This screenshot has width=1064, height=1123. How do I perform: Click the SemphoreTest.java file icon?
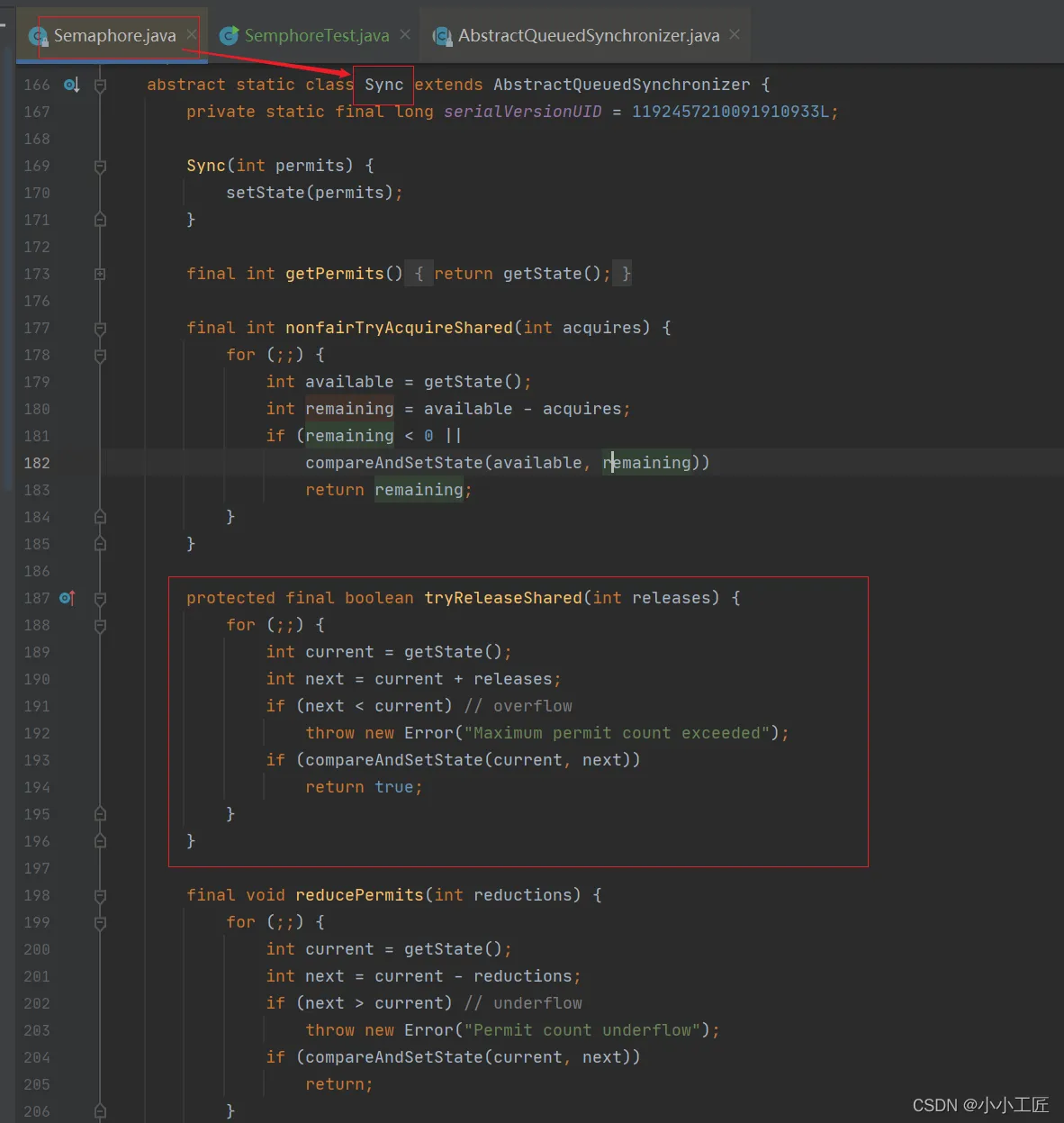(230, 36)
